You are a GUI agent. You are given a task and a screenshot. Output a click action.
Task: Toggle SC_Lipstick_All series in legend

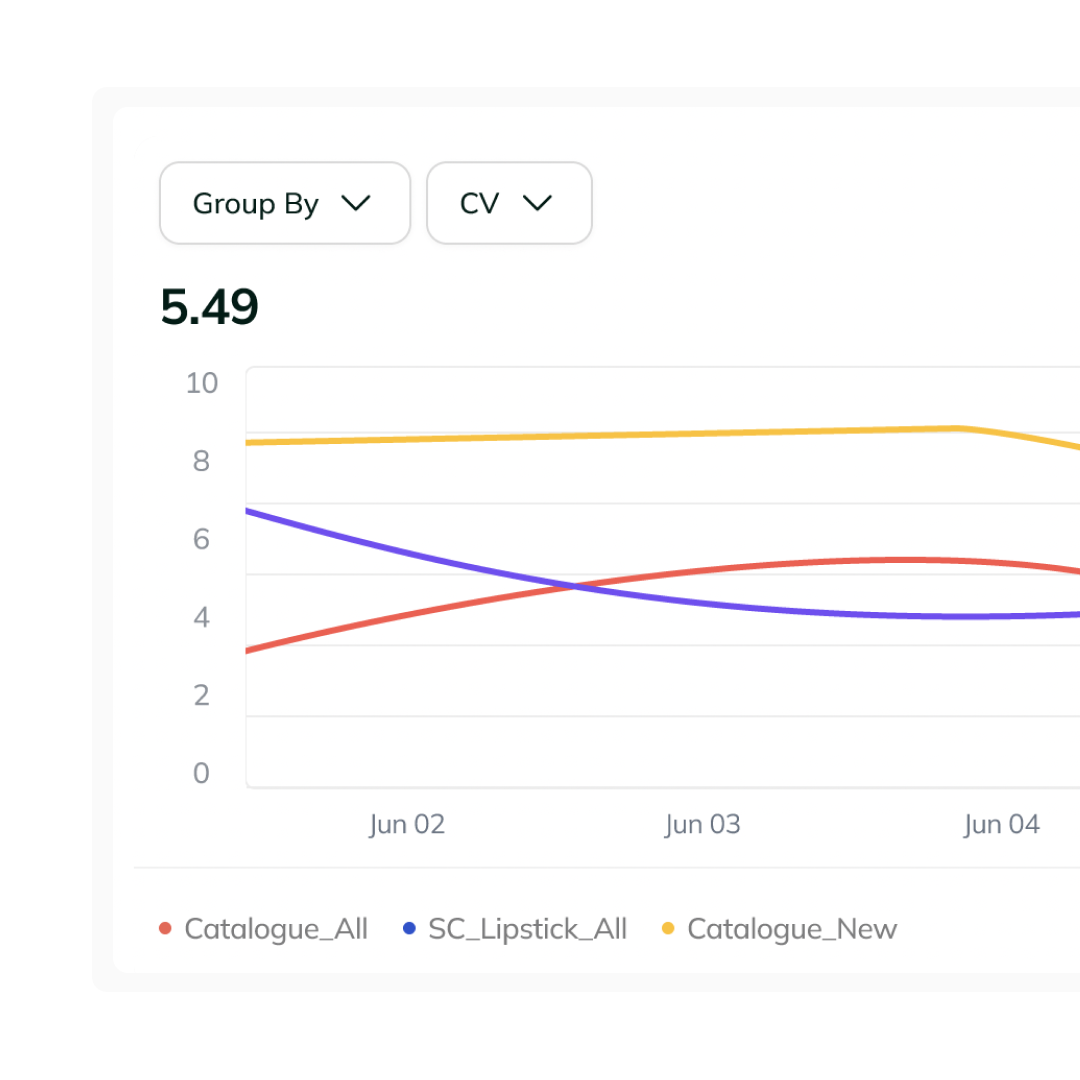pos(515,928)
